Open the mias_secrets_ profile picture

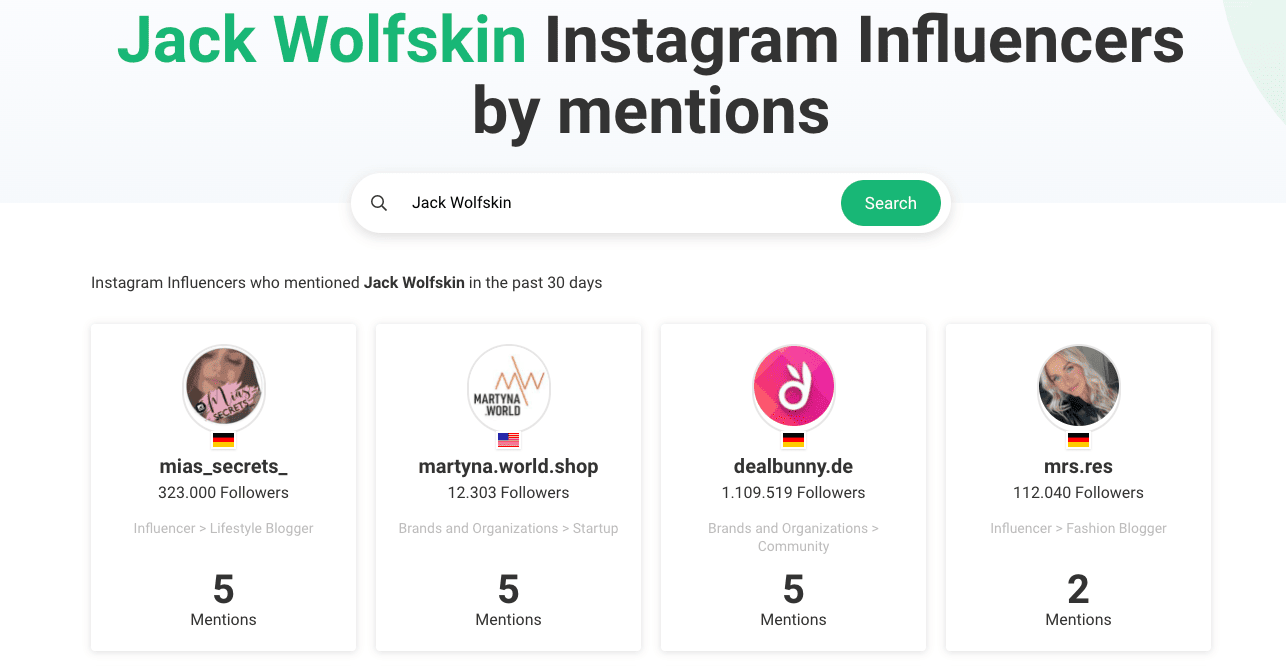click(223, 388)
